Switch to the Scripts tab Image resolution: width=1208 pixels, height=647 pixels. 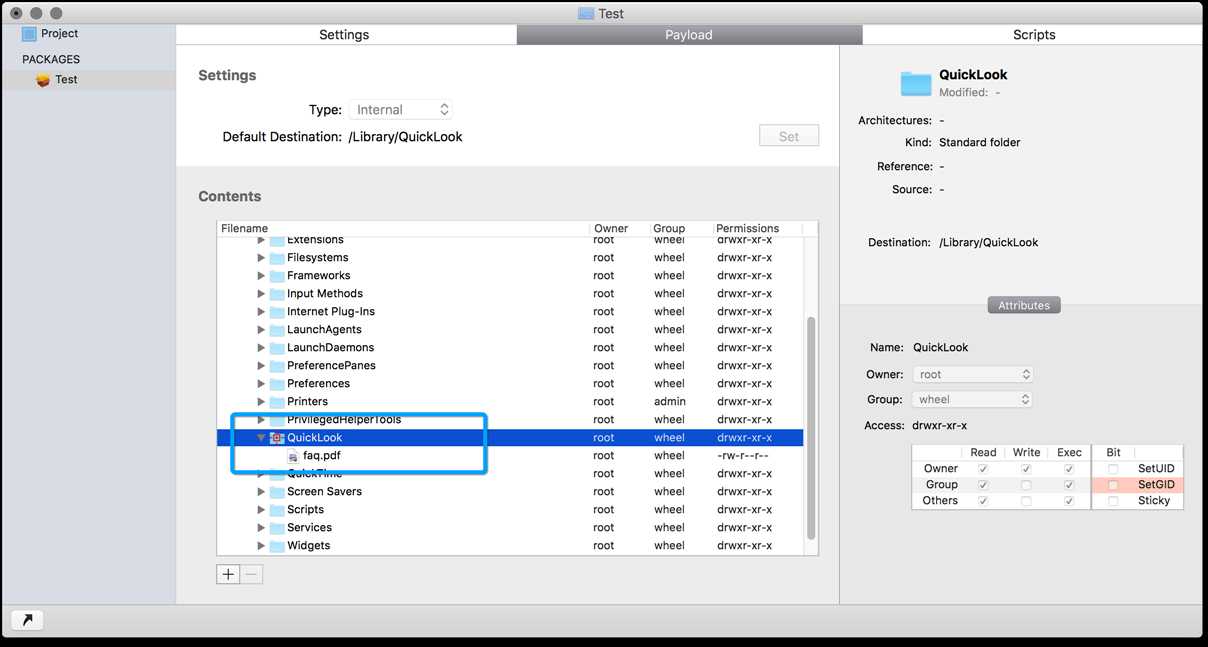point(1033,35)
